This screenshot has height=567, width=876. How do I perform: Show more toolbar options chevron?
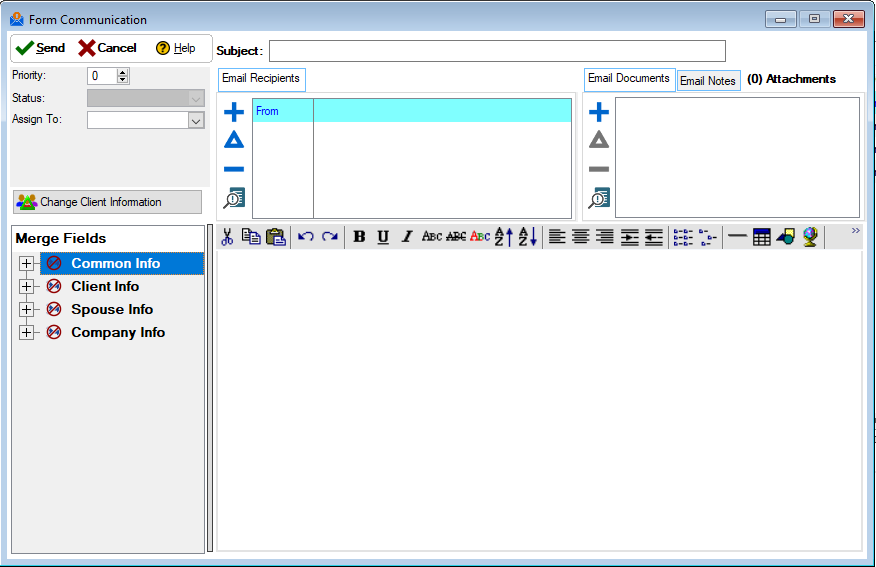855,231
